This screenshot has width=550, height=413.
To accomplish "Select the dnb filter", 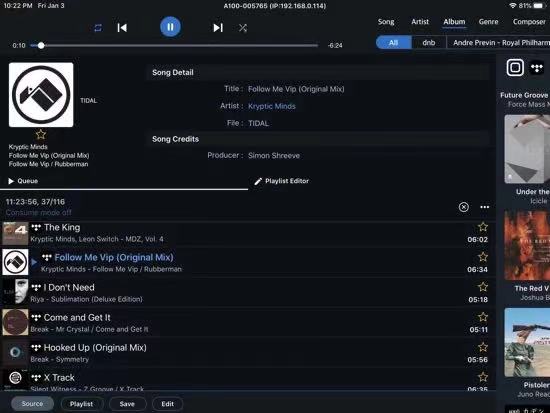I will (x=429, y=43).
